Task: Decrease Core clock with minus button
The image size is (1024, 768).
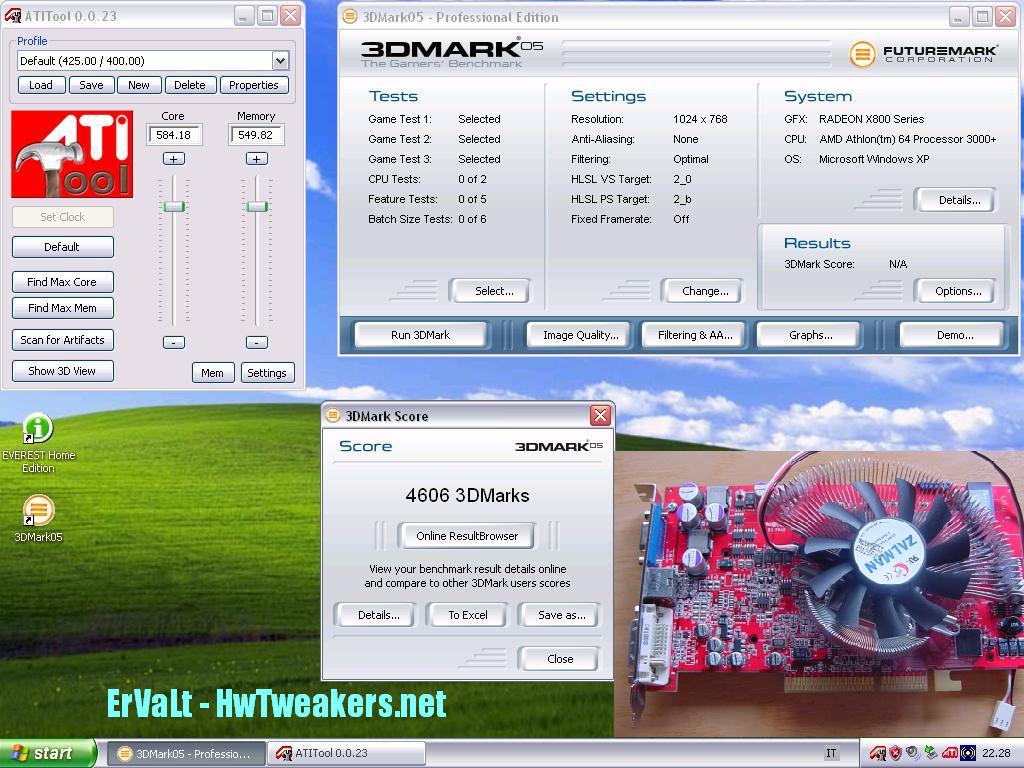Action: pos(174,342)
